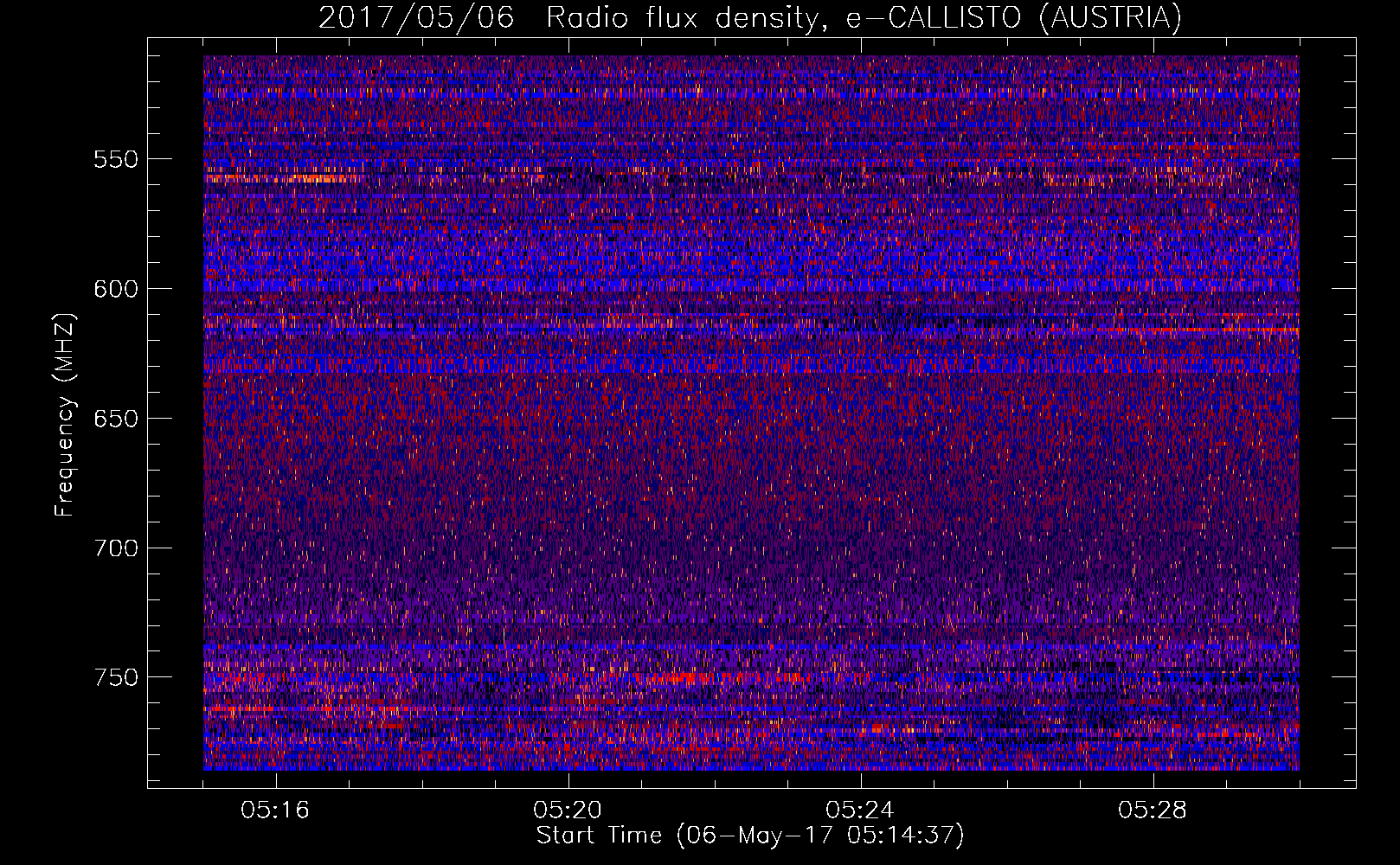This screenshot has width=1400, height=865.
Task: Click the 05:28 time tick label
Action: [x=1153, y=811]
